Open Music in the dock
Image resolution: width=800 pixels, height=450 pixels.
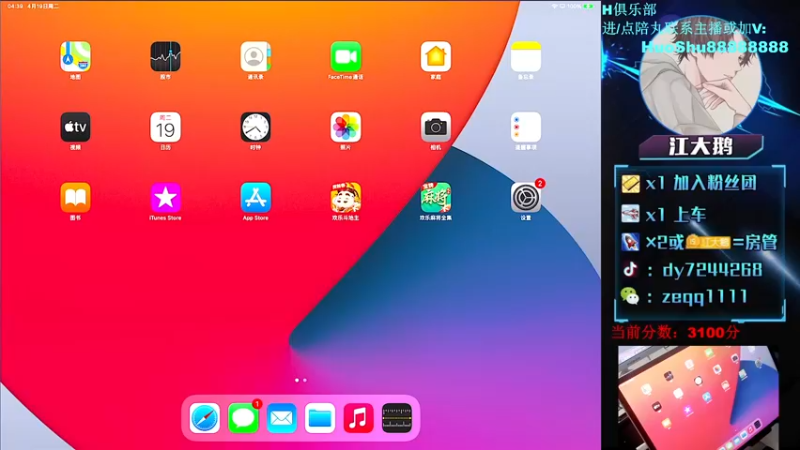(x=358, y=418)
